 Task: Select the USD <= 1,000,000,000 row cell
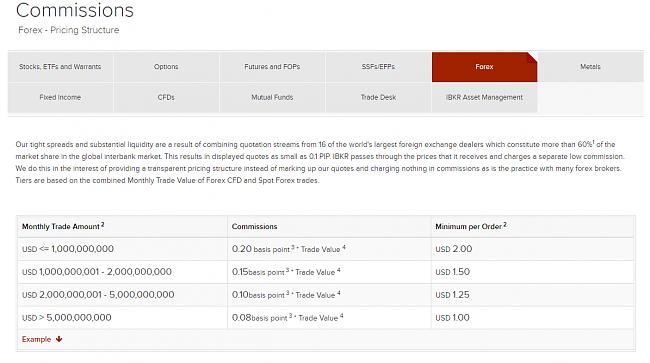(x=122, y=249)
